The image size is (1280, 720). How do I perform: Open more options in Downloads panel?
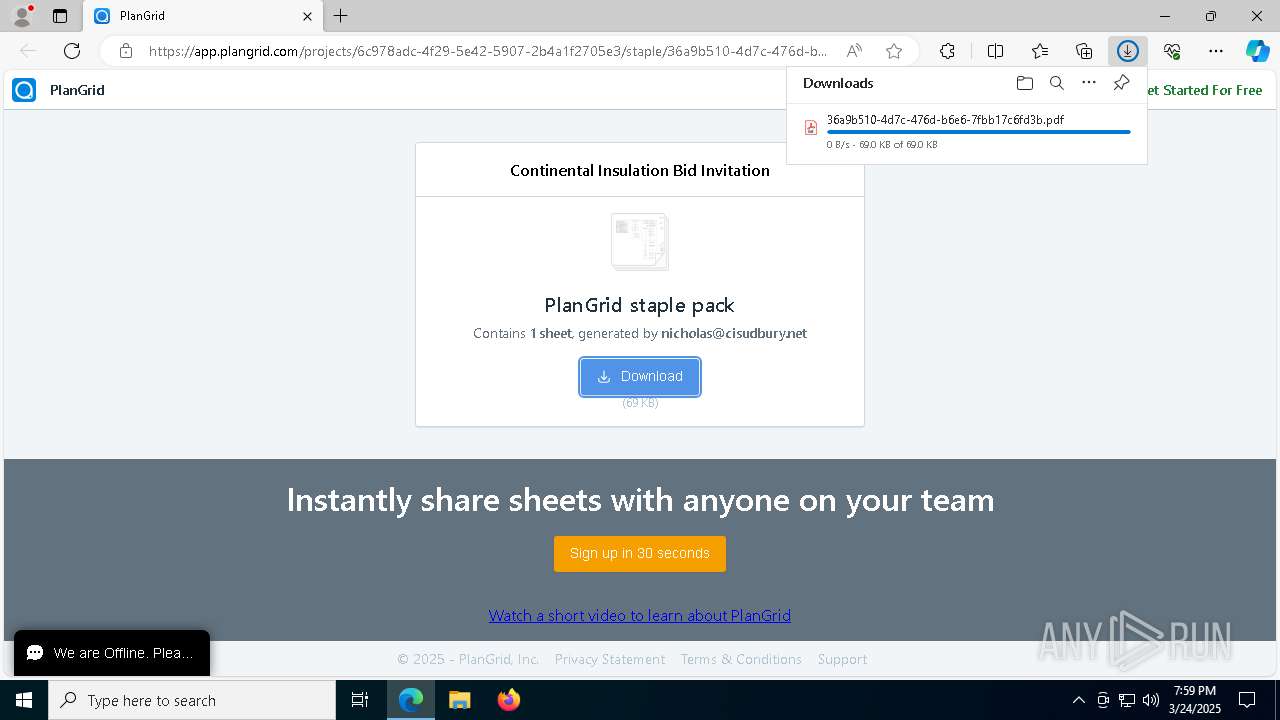click(1089, 83)
